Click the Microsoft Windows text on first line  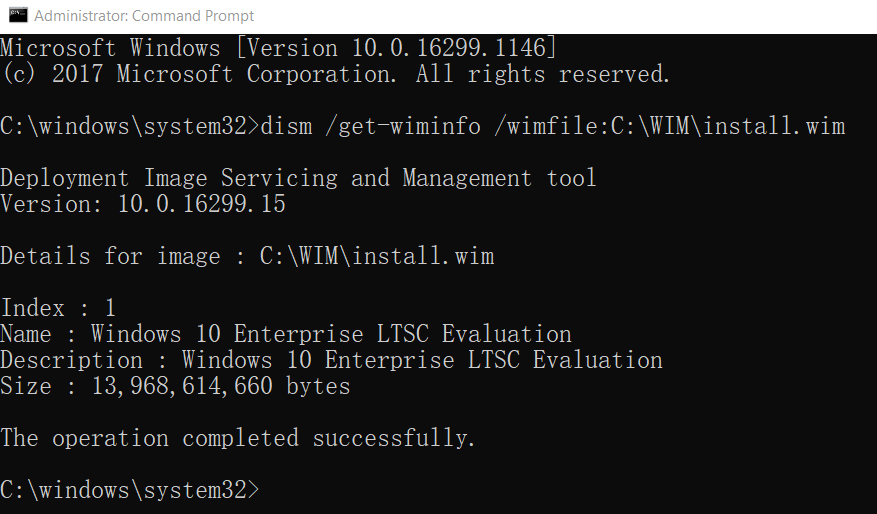coord(110,48)
